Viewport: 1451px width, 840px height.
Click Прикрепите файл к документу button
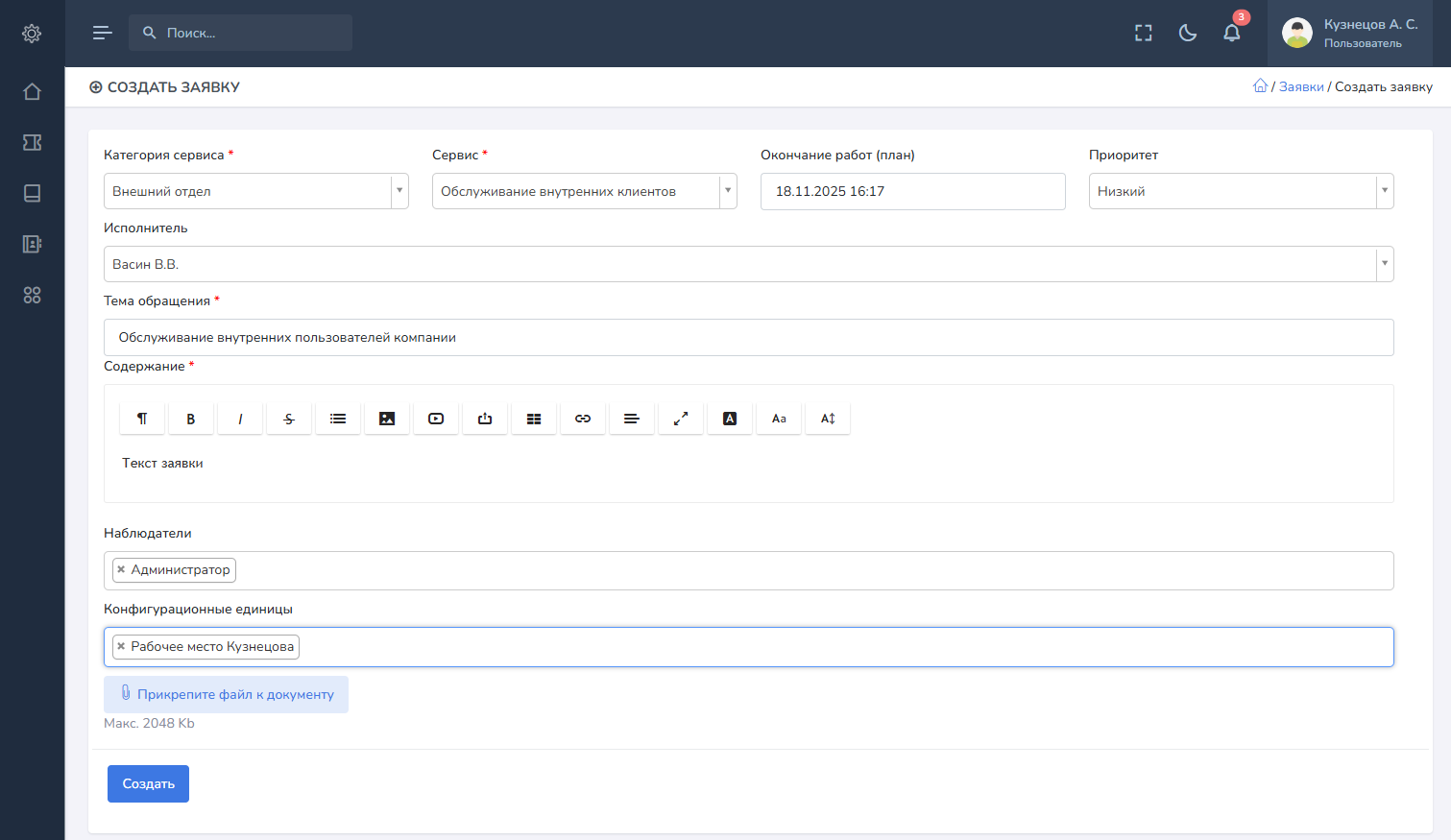tap(226, 694)
